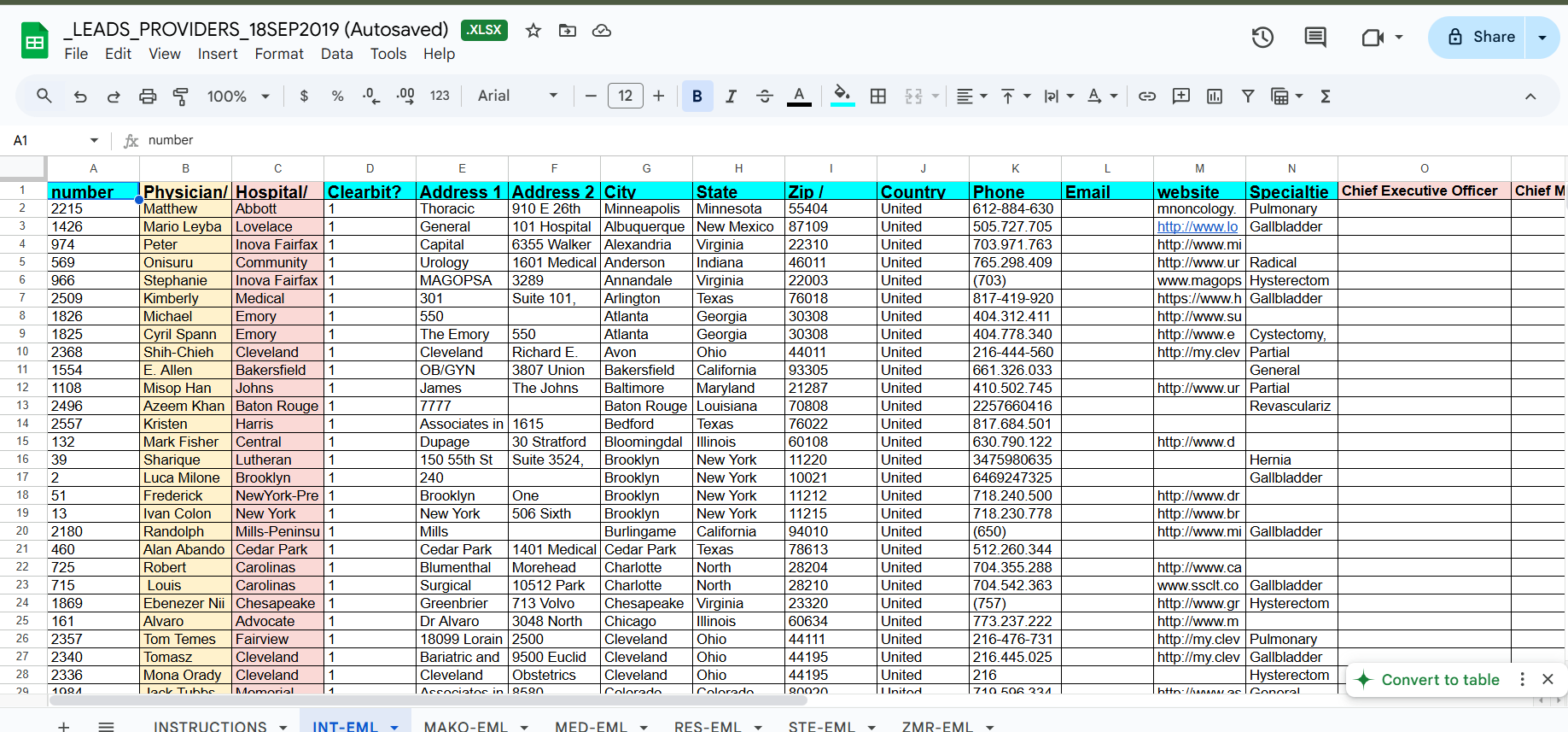The image size is (1568, 732).
Task: Print the spreadsheet
Action: (x=148, y=97)
